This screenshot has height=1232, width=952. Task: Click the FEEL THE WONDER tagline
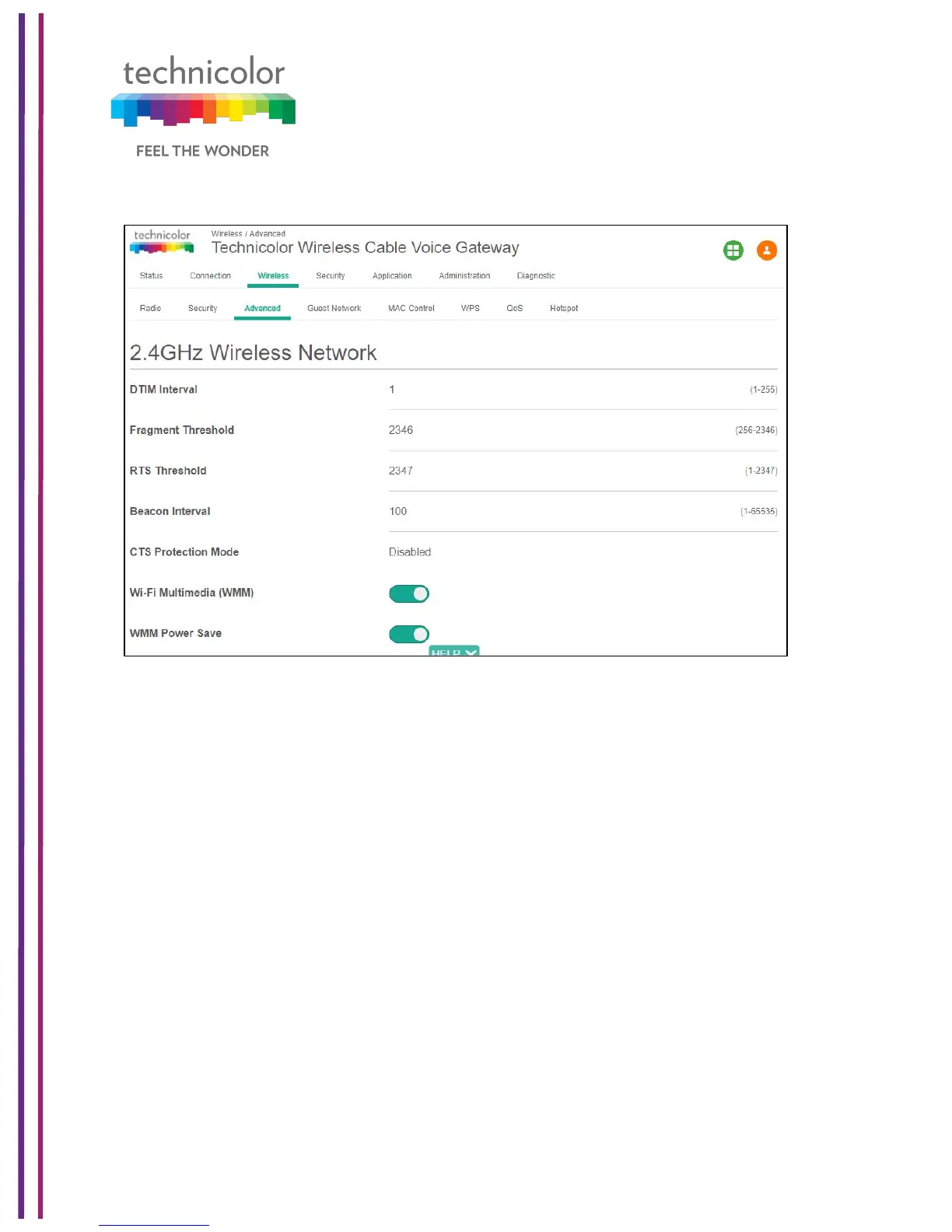(202, 152)
